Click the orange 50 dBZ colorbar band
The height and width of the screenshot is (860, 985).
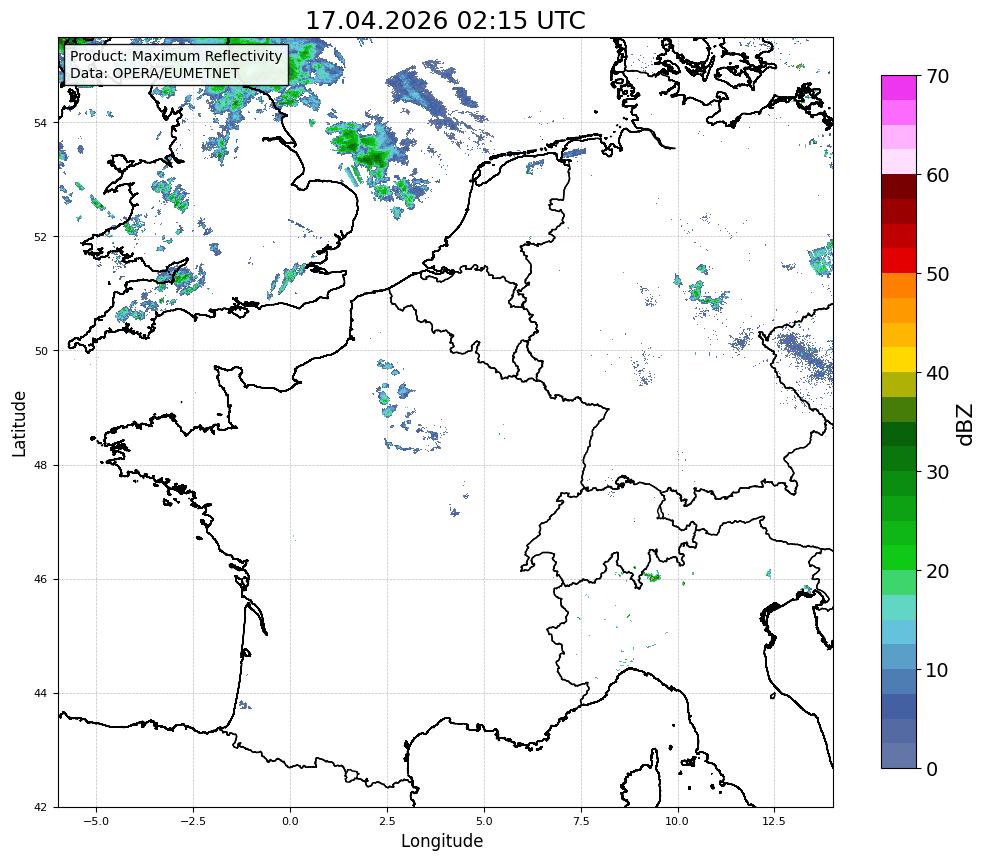pyautogui.click(x=898, y=285)
